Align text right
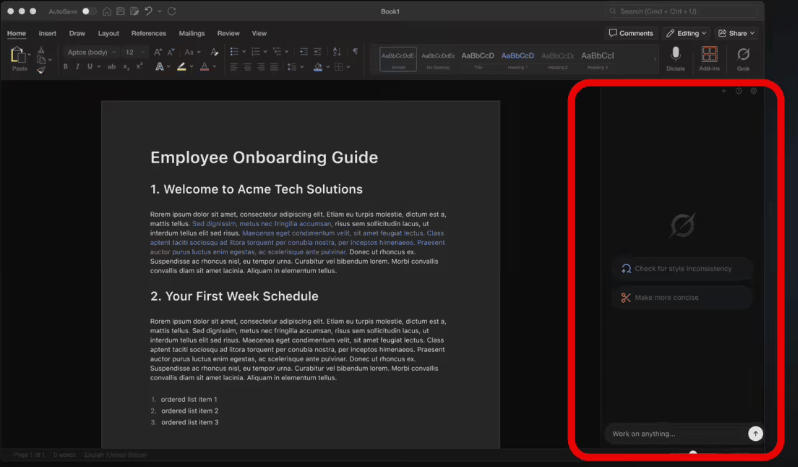The height and width of the screenshot is (467, 798). click(x=261, y=67)
